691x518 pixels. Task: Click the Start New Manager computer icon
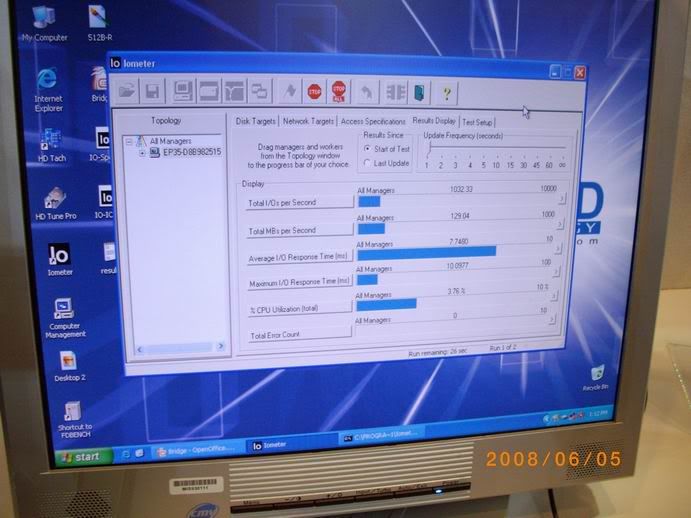[182, 91]
